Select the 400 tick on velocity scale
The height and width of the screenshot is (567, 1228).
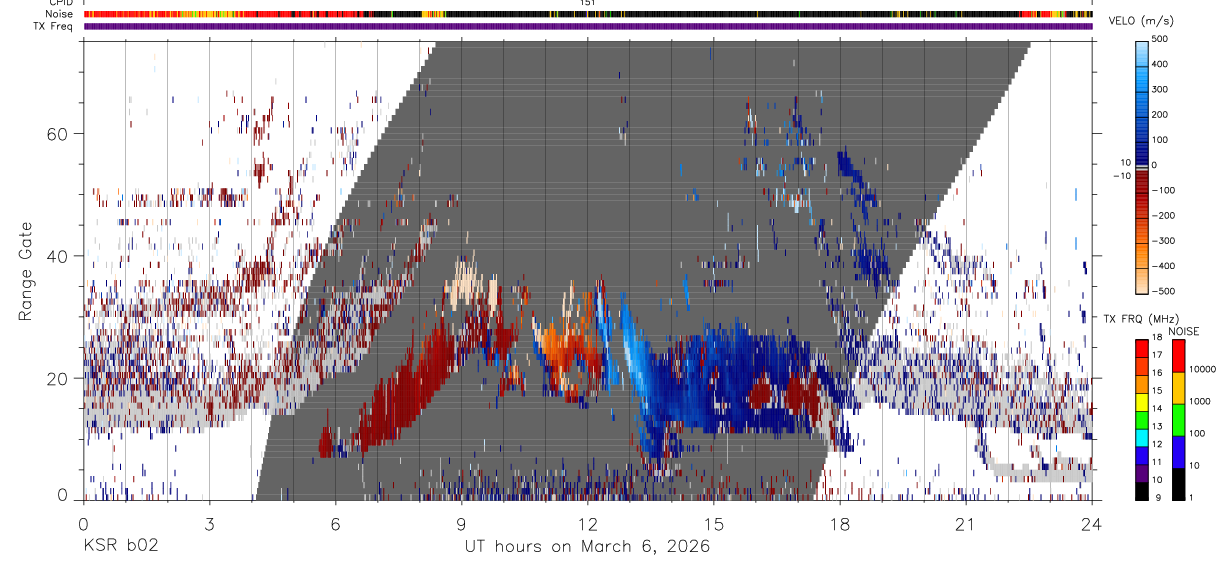coord(1162,64)
